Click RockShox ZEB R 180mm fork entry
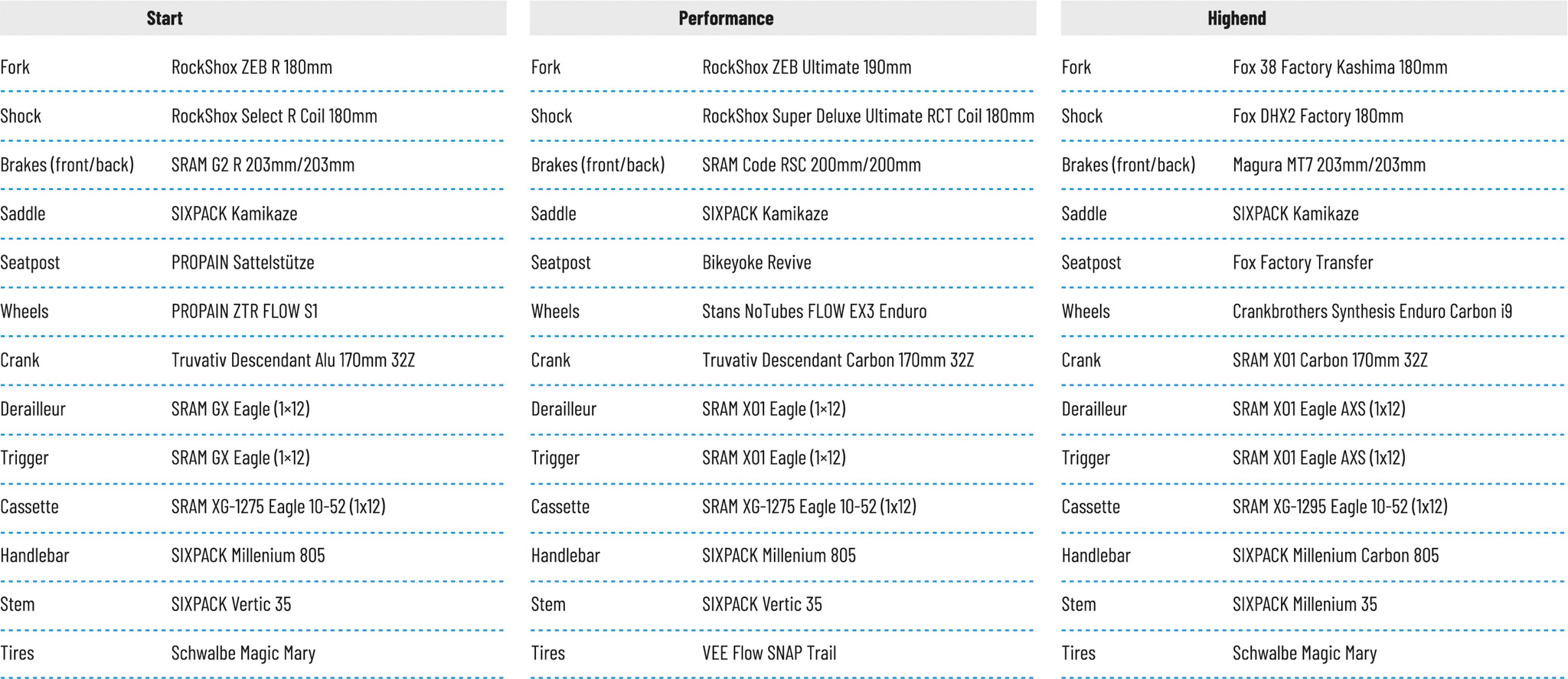Screen dimensions: 1568x679 252,67
